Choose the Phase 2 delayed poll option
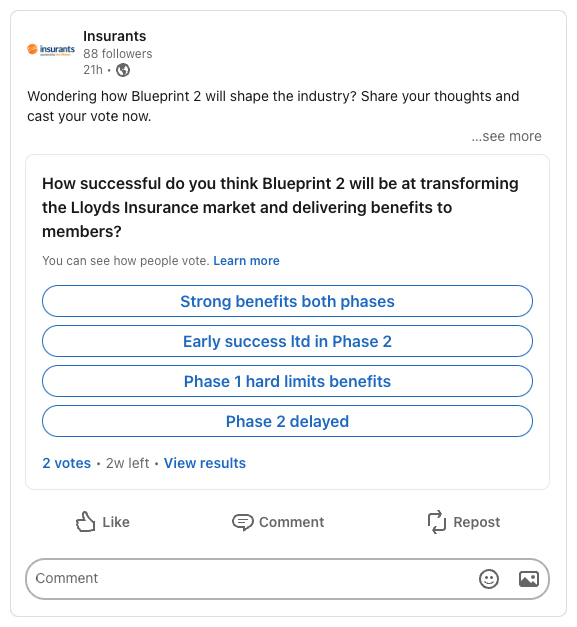577x627 pixels. pyautogui.click(x=287, y=421)
